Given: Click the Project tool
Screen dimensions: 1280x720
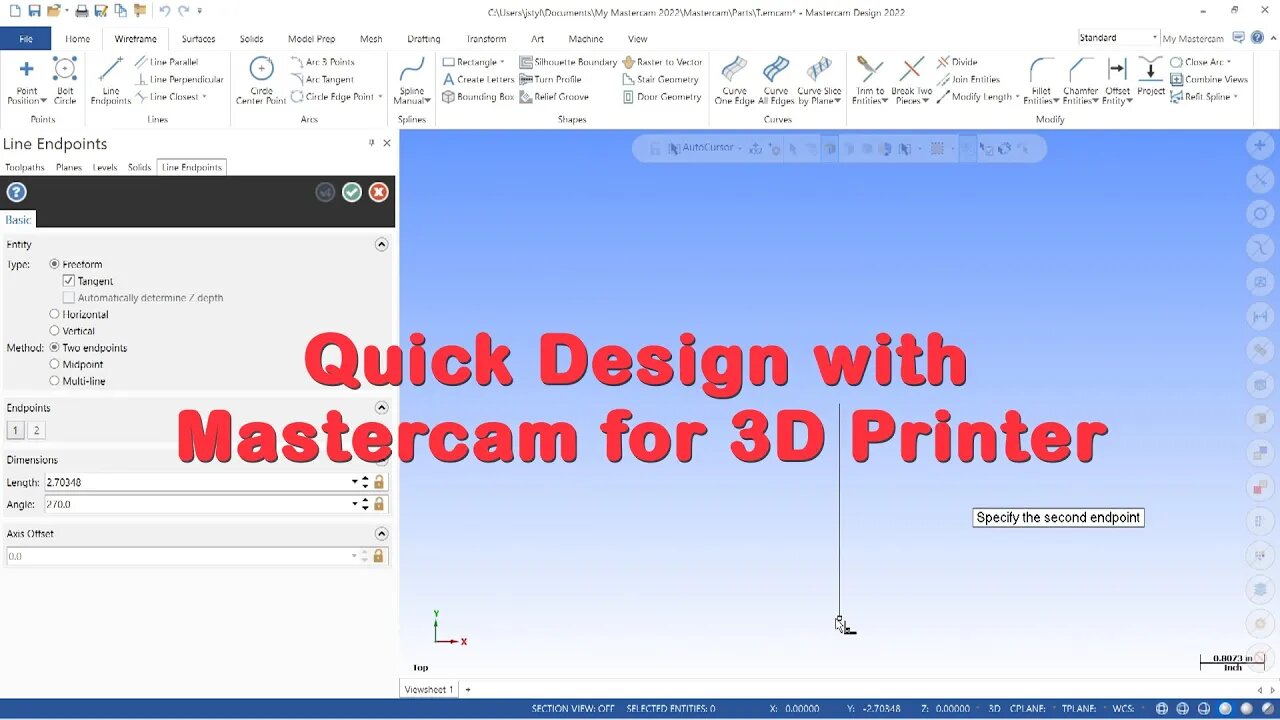Looking at the screenshot, I should pyautogui.click(x=1151, y=76).
